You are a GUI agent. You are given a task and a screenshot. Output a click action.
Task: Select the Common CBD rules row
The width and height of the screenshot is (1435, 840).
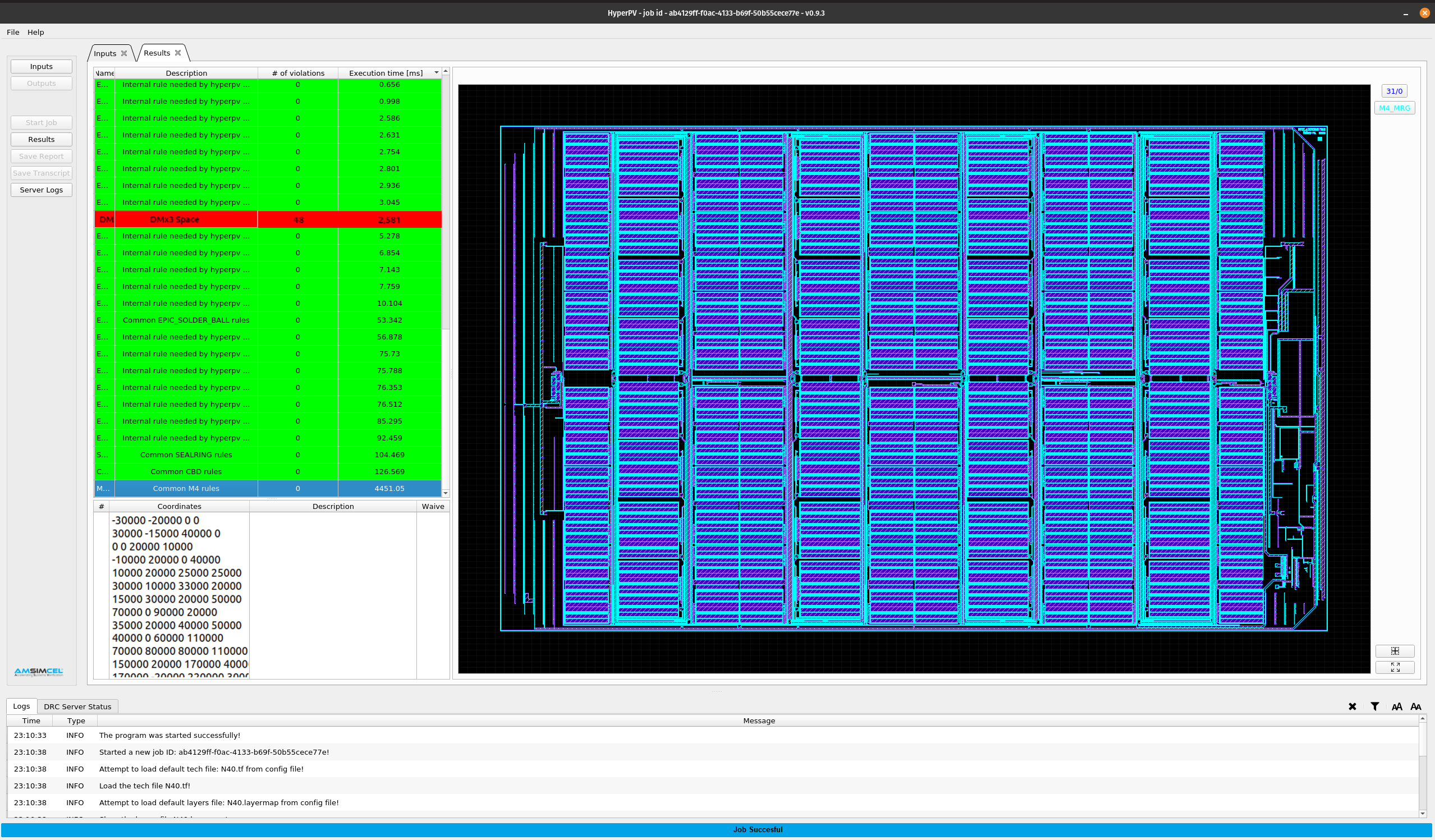pyautogui.click(x=268, y=471)
